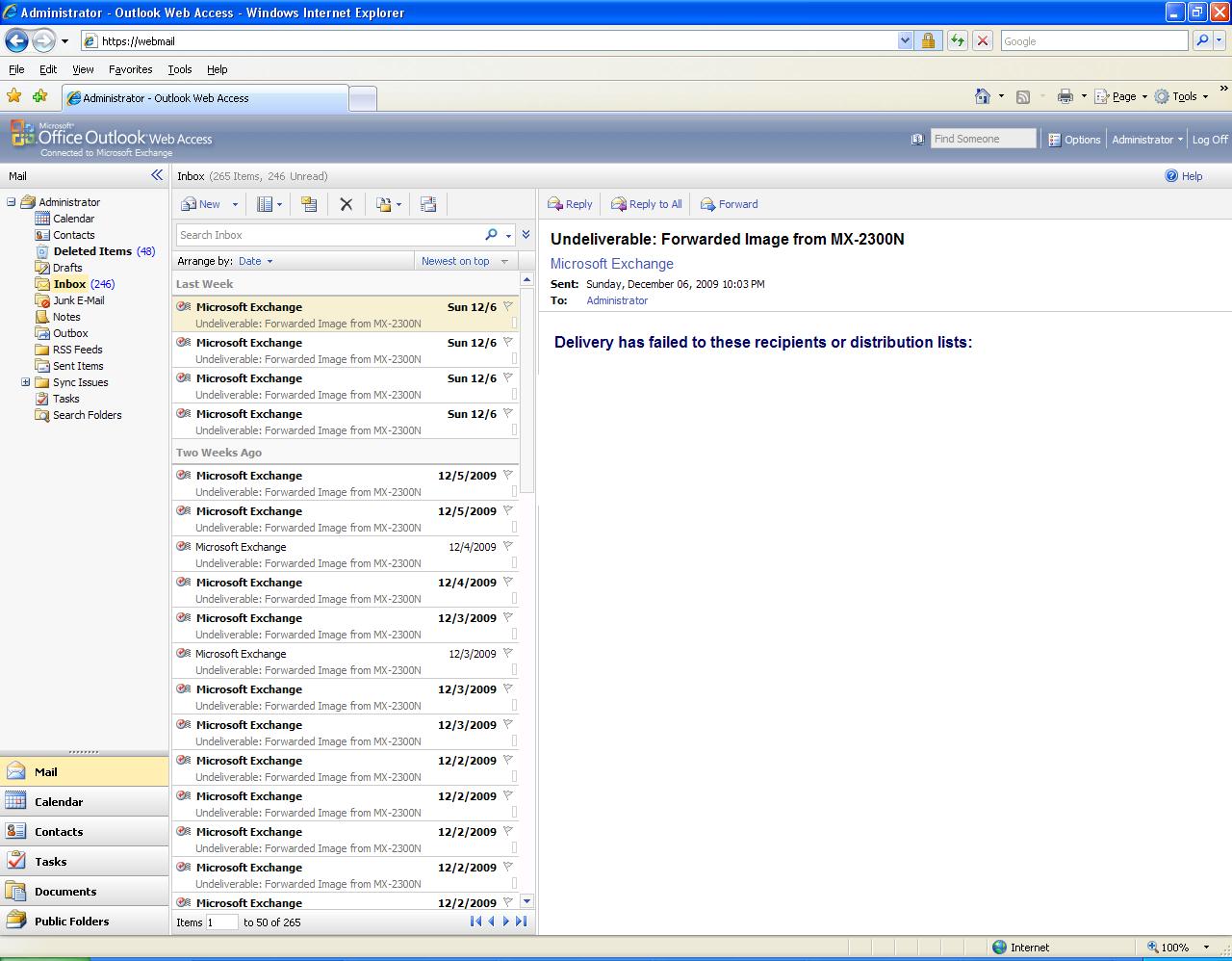This screenshot has height=961, width=1232.
Task: Switch to Calendar in the bottom navigation
Action: (x=84, y=801)
